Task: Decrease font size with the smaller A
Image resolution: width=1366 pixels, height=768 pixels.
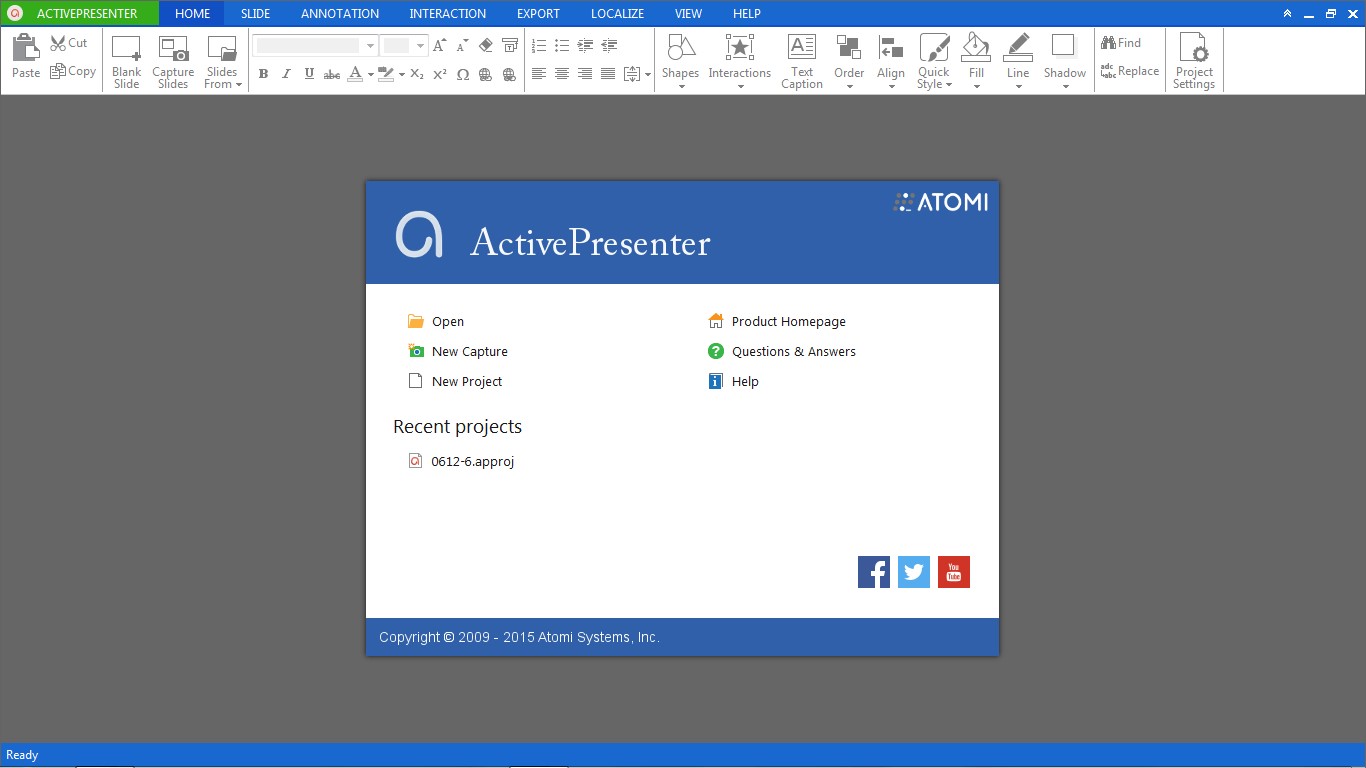Action: 462,45
